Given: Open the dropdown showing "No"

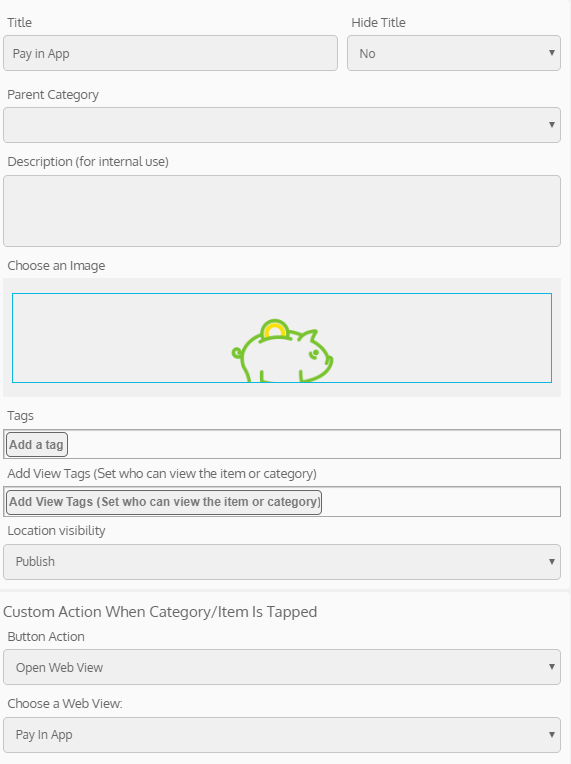Looking at the screenshot, I should coord(454,53).
